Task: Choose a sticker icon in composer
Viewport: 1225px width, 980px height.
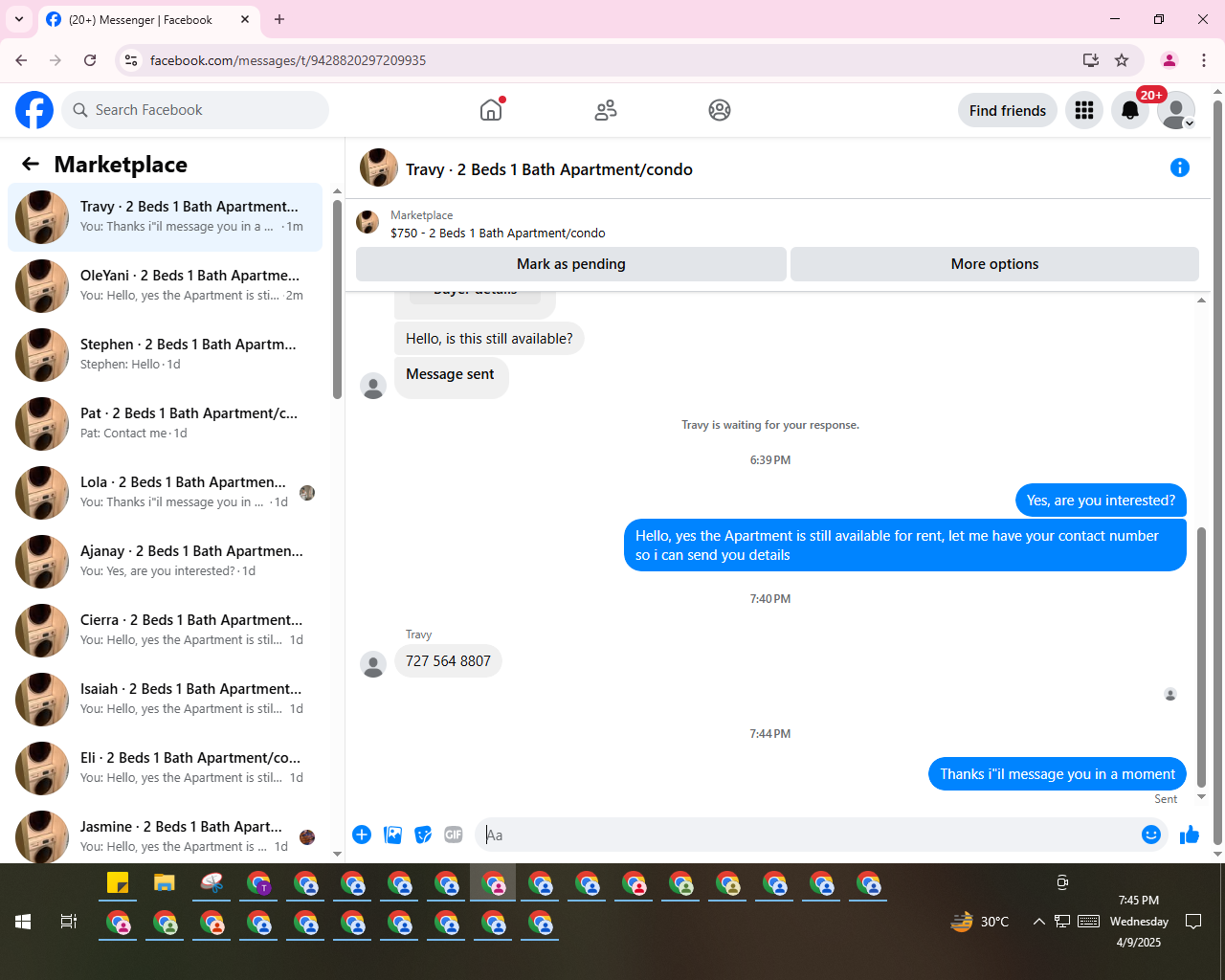Action: coord(423,835)
